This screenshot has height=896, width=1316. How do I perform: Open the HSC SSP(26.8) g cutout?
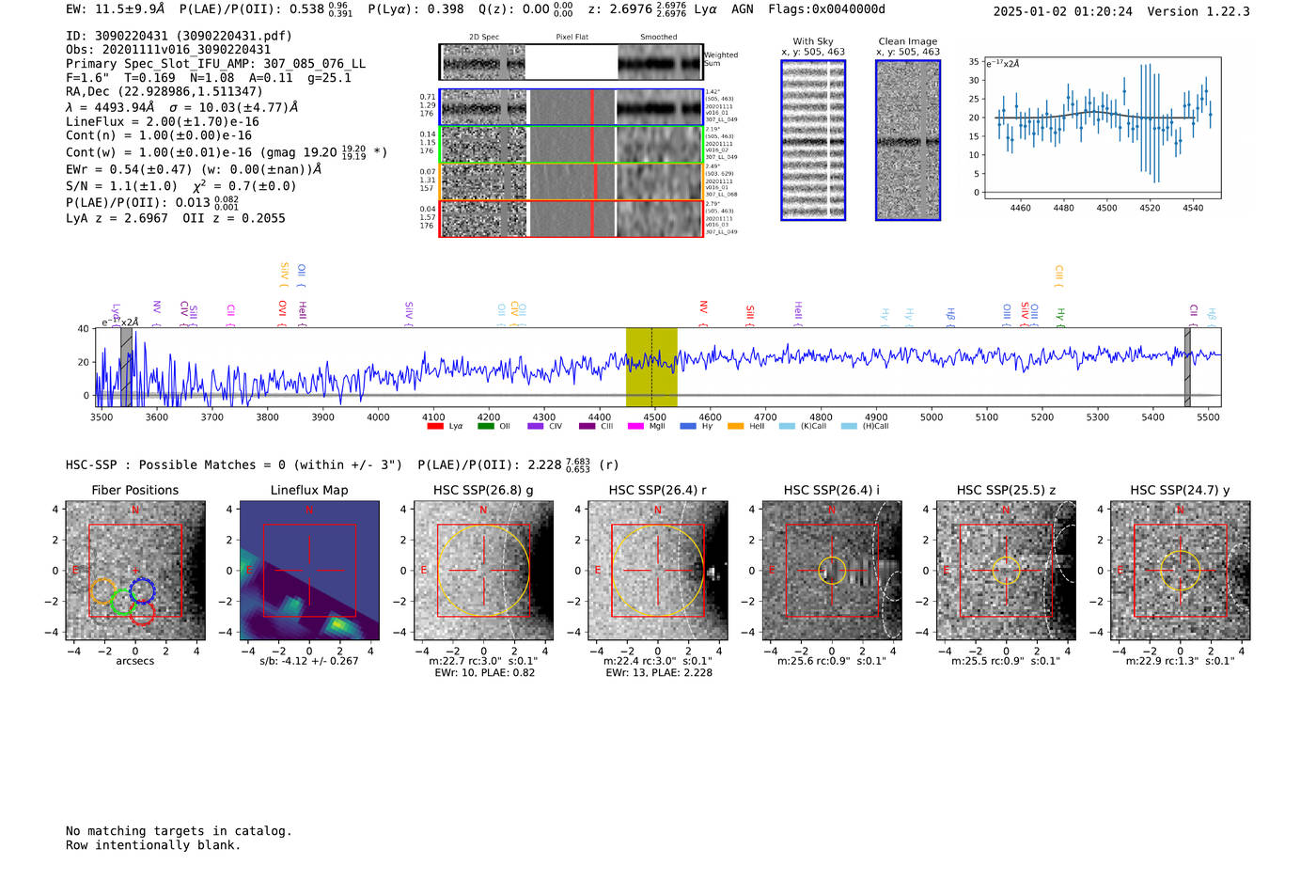click(483, 571)
